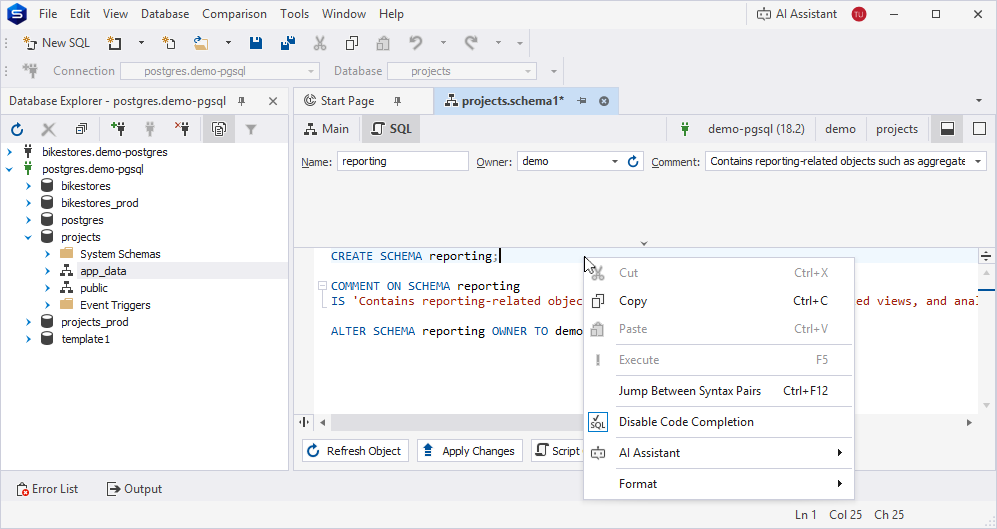Click the Apply Changes button
The image size is (997, 529).
pyautogui.click(x=470, y=451)
